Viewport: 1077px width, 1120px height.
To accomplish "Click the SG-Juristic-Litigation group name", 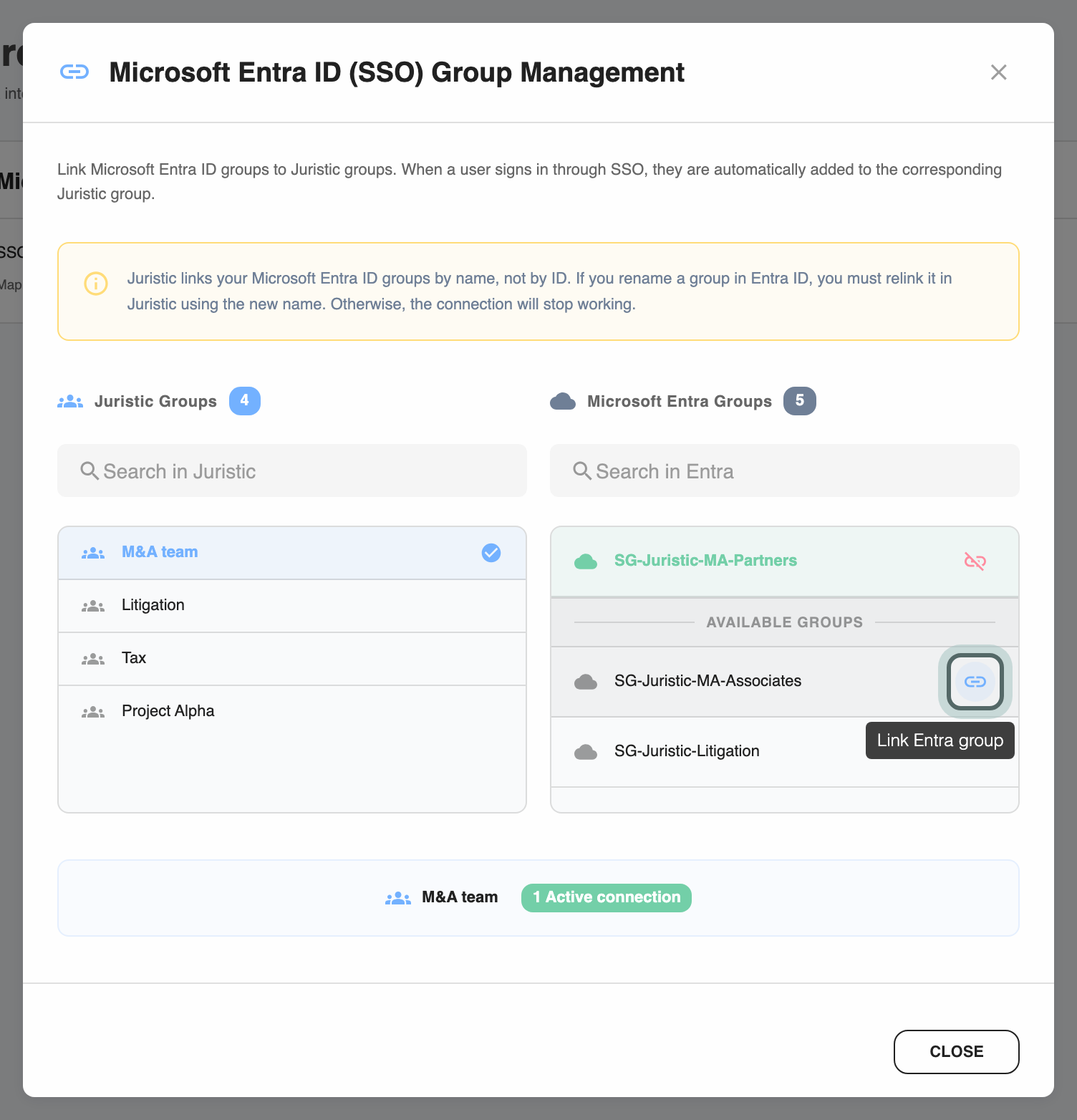I will pos(687,751).
